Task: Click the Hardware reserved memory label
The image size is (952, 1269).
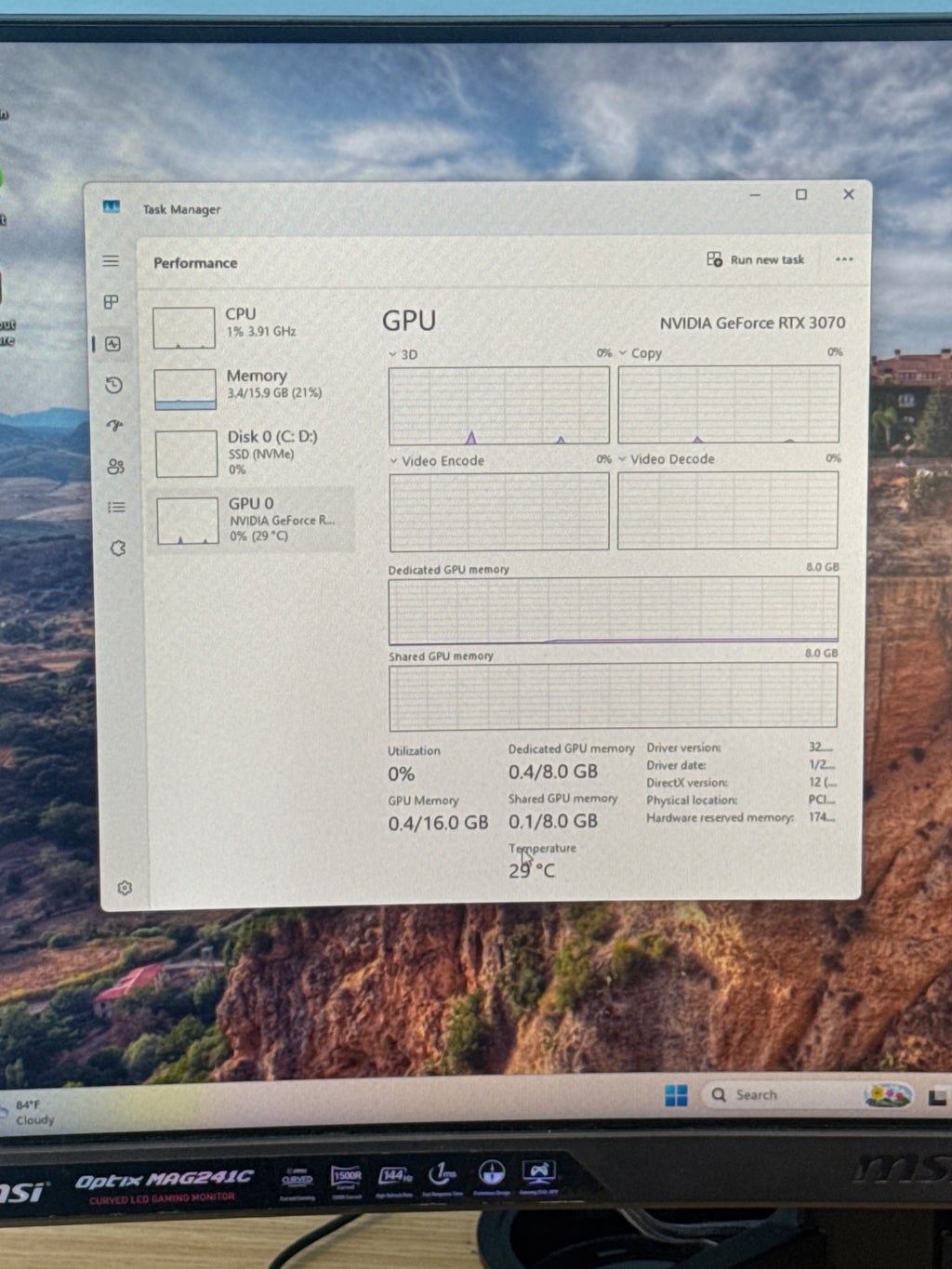Action: click(x=721, y=818)
